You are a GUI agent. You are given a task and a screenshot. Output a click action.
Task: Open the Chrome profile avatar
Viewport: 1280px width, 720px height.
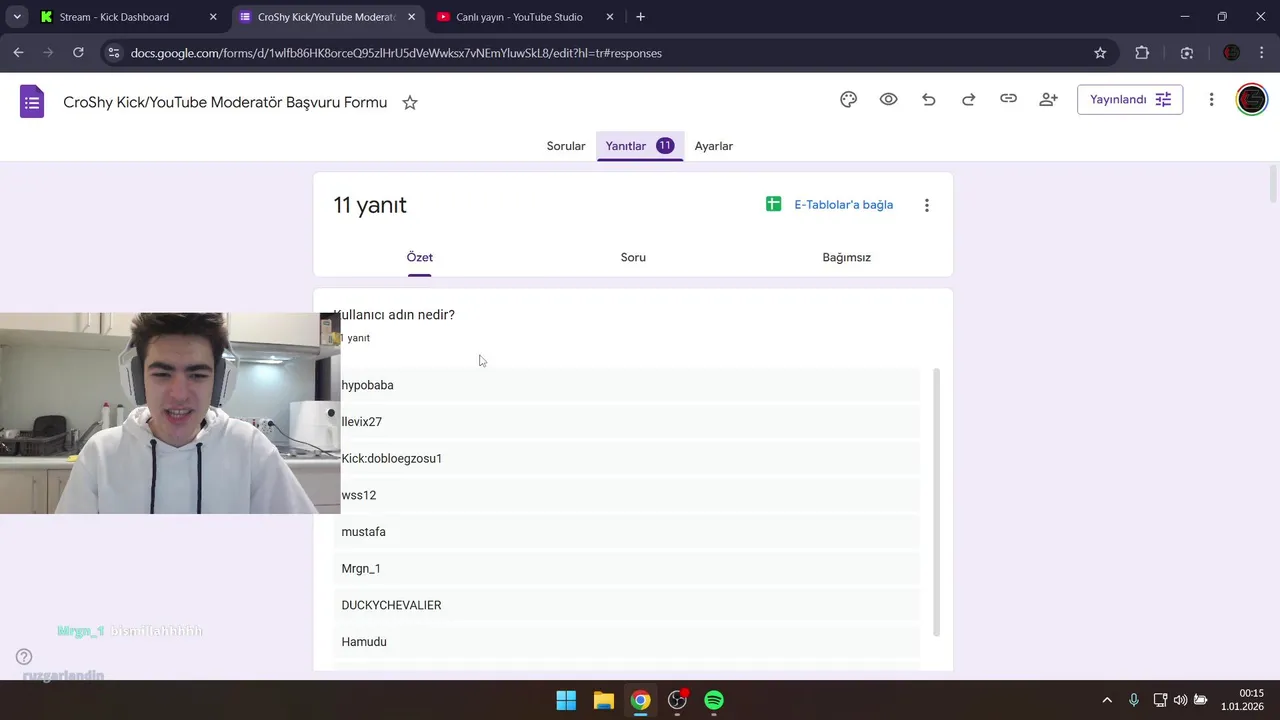click(x=1232, y=53)
